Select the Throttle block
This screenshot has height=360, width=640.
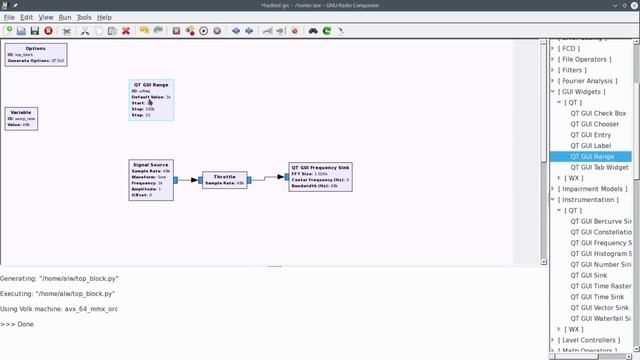tap(224, 180)
